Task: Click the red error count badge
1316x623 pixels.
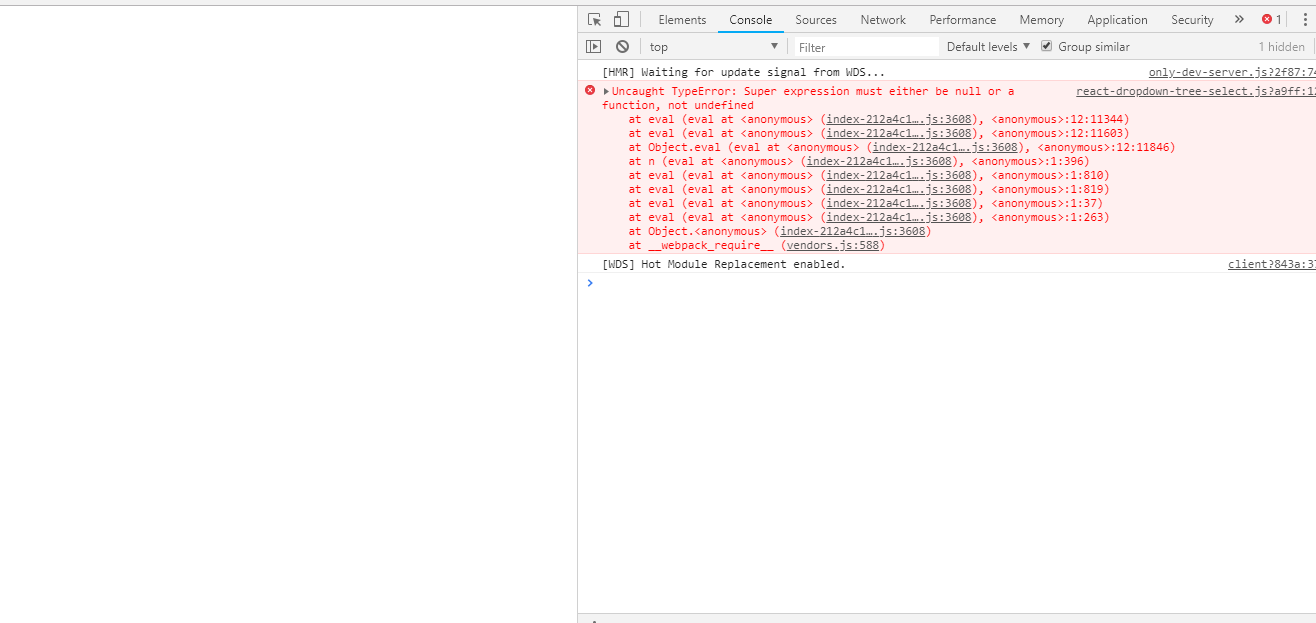Action: coord(1272,19)
